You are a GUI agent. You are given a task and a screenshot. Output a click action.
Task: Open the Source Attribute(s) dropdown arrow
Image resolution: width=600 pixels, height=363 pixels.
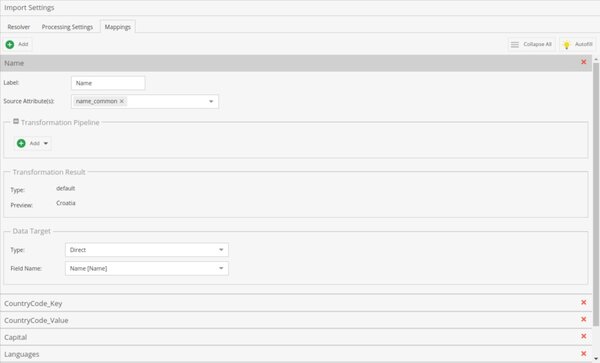click(211, 101)
